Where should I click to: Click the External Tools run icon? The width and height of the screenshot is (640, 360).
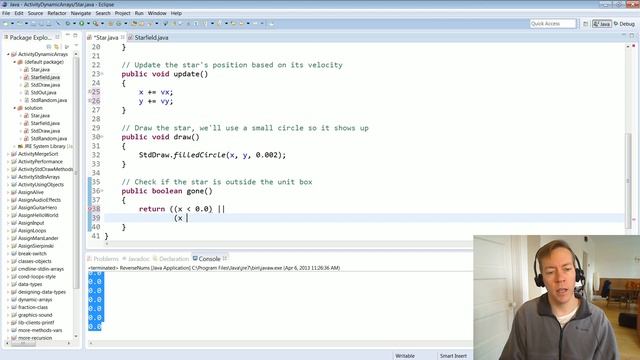(96, 24)
